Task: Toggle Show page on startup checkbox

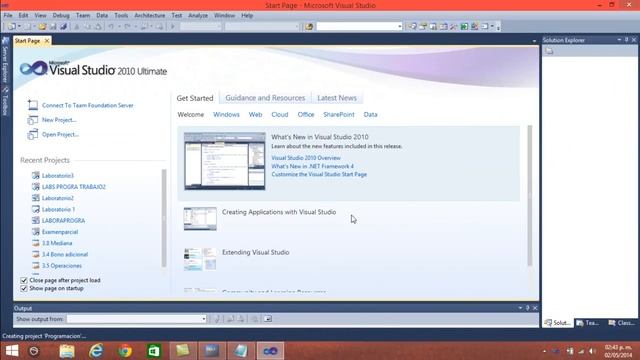Action: (24, 289)
